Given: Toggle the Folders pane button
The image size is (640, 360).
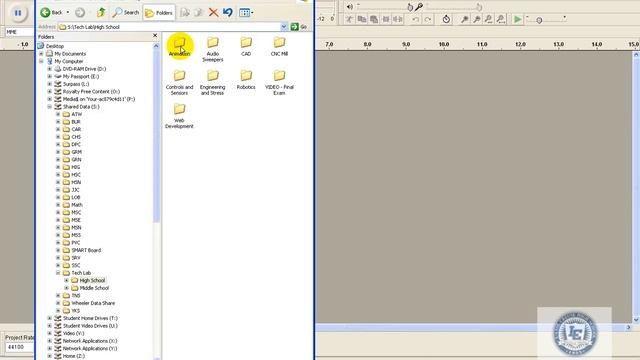Looking at the screenshot, I should click(x=159, y=13).
